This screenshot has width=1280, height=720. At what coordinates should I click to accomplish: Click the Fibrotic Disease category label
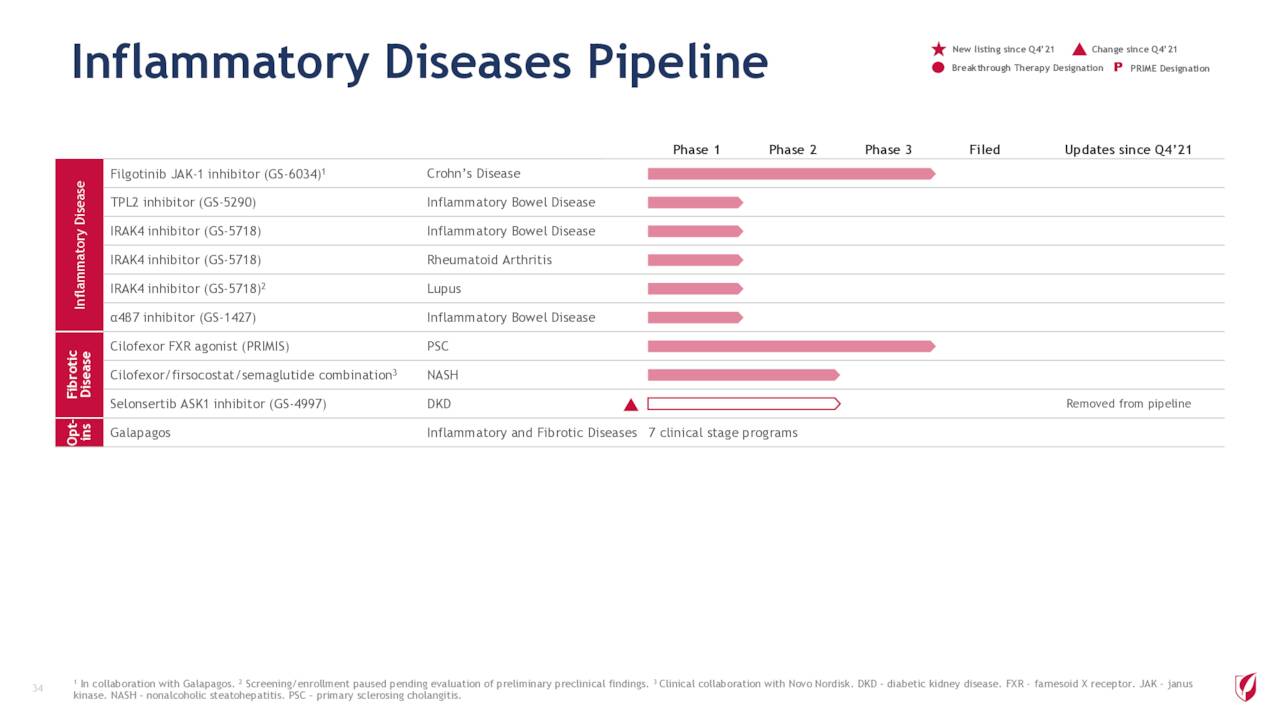80,375
